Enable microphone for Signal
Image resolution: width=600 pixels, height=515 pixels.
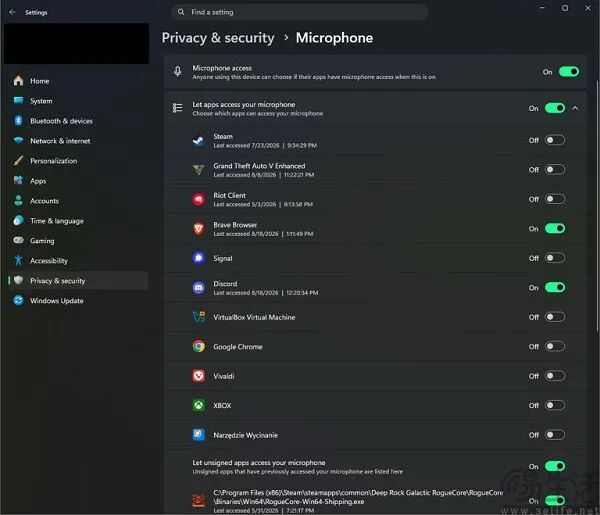[x=555, y=258]
